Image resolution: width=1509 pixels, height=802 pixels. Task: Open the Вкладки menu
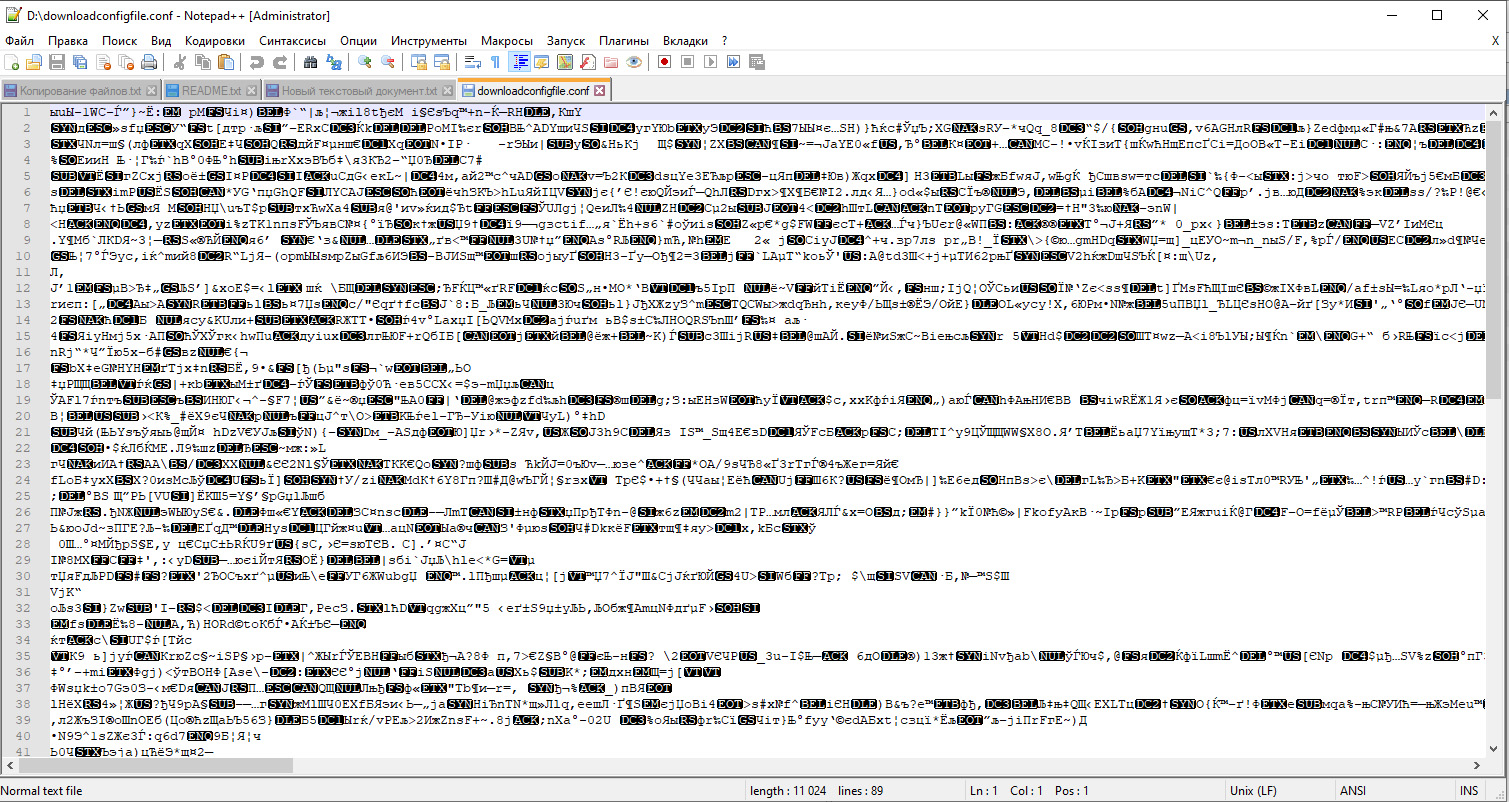coord(686,41)
